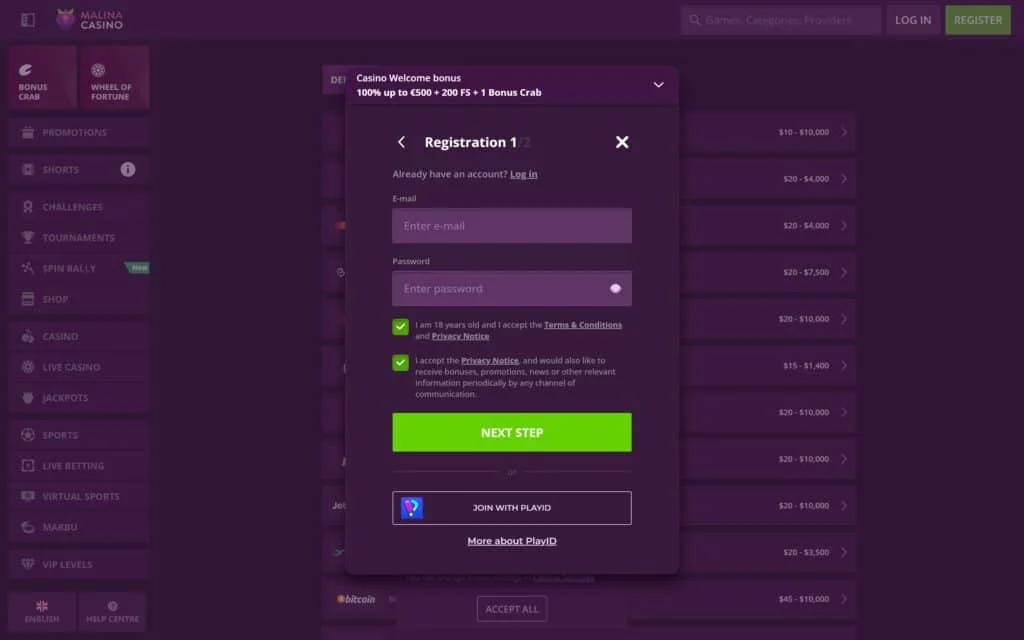Go back with registration back arrow

click(401, 142)
